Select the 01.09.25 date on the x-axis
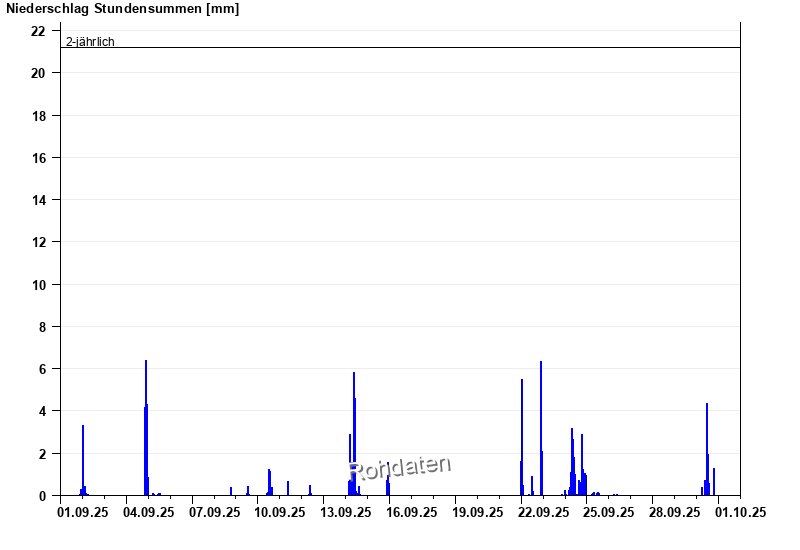The height and width of the screenshot is (550, 800). pyautogui.click(x=83, y=512)
